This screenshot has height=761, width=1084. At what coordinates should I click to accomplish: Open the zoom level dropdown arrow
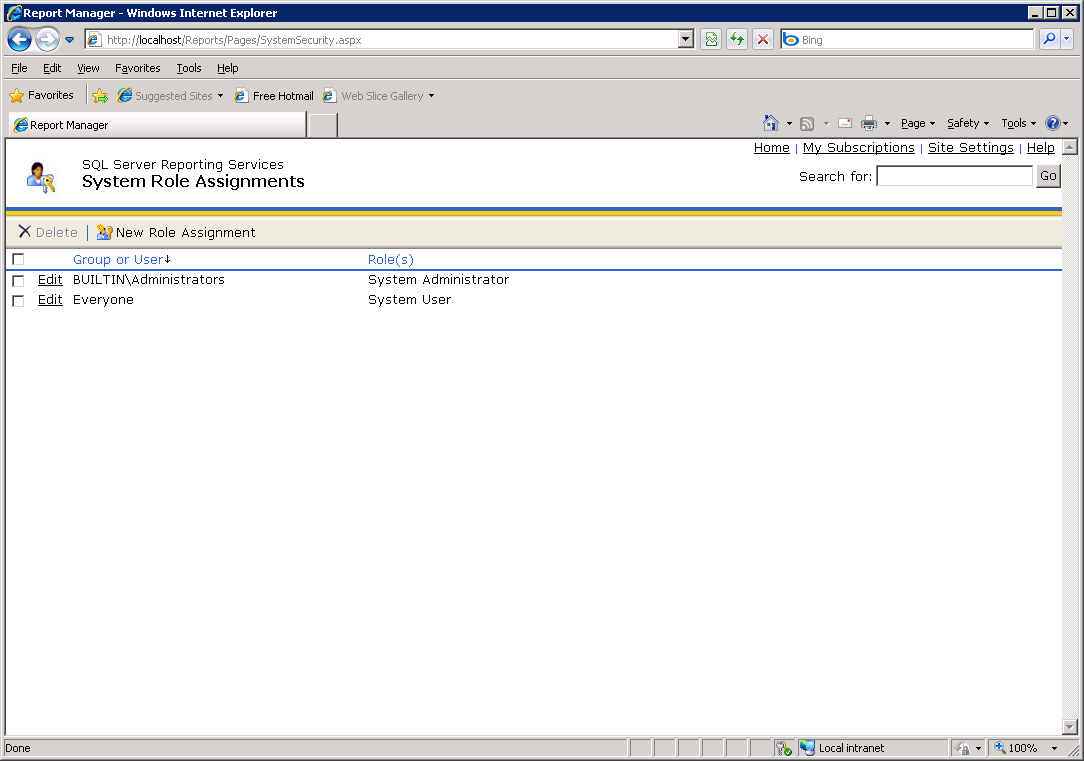(1054, 748)
